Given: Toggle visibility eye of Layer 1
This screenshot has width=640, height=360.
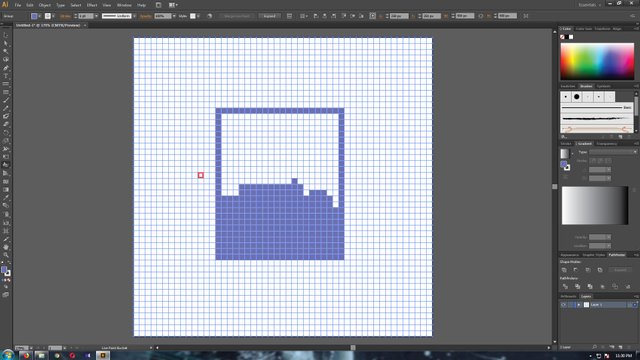Looking at the screenshot, I should click(563, 305).
